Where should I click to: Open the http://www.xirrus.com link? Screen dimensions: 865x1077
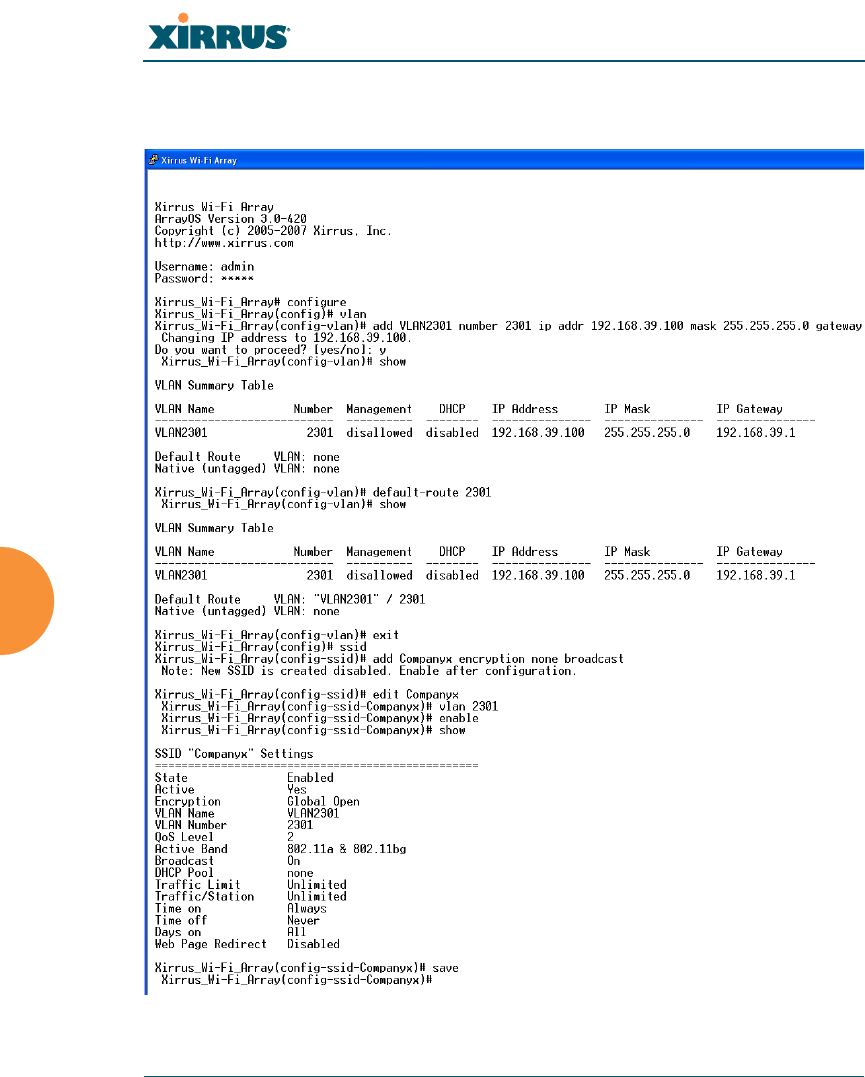point(224,243)
